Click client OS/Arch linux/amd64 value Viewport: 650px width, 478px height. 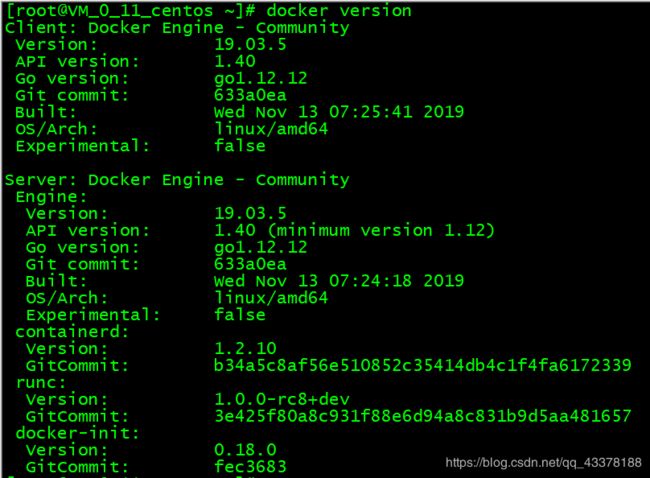tap(271, 129)
